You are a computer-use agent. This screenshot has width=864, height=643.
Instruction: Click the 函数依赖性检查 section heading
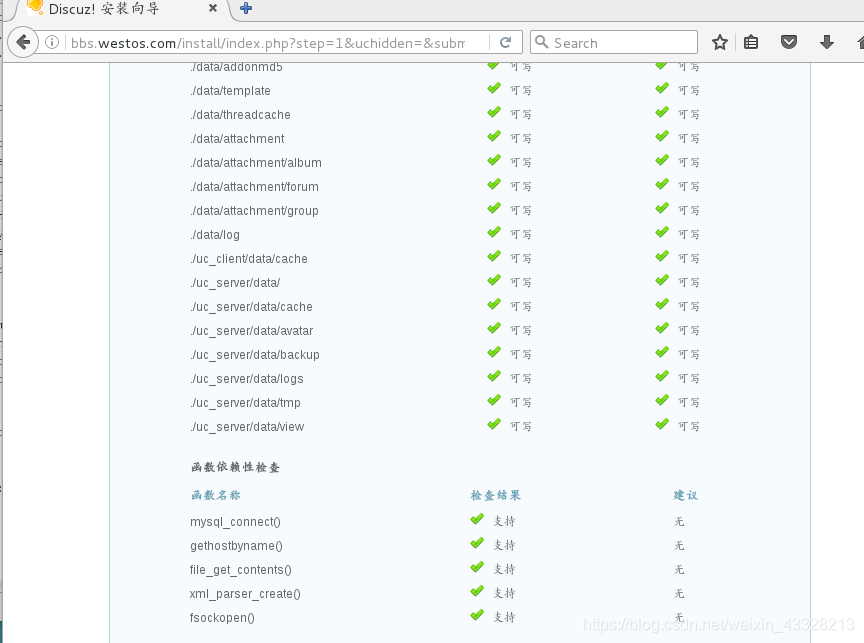[x=235, y=467]
